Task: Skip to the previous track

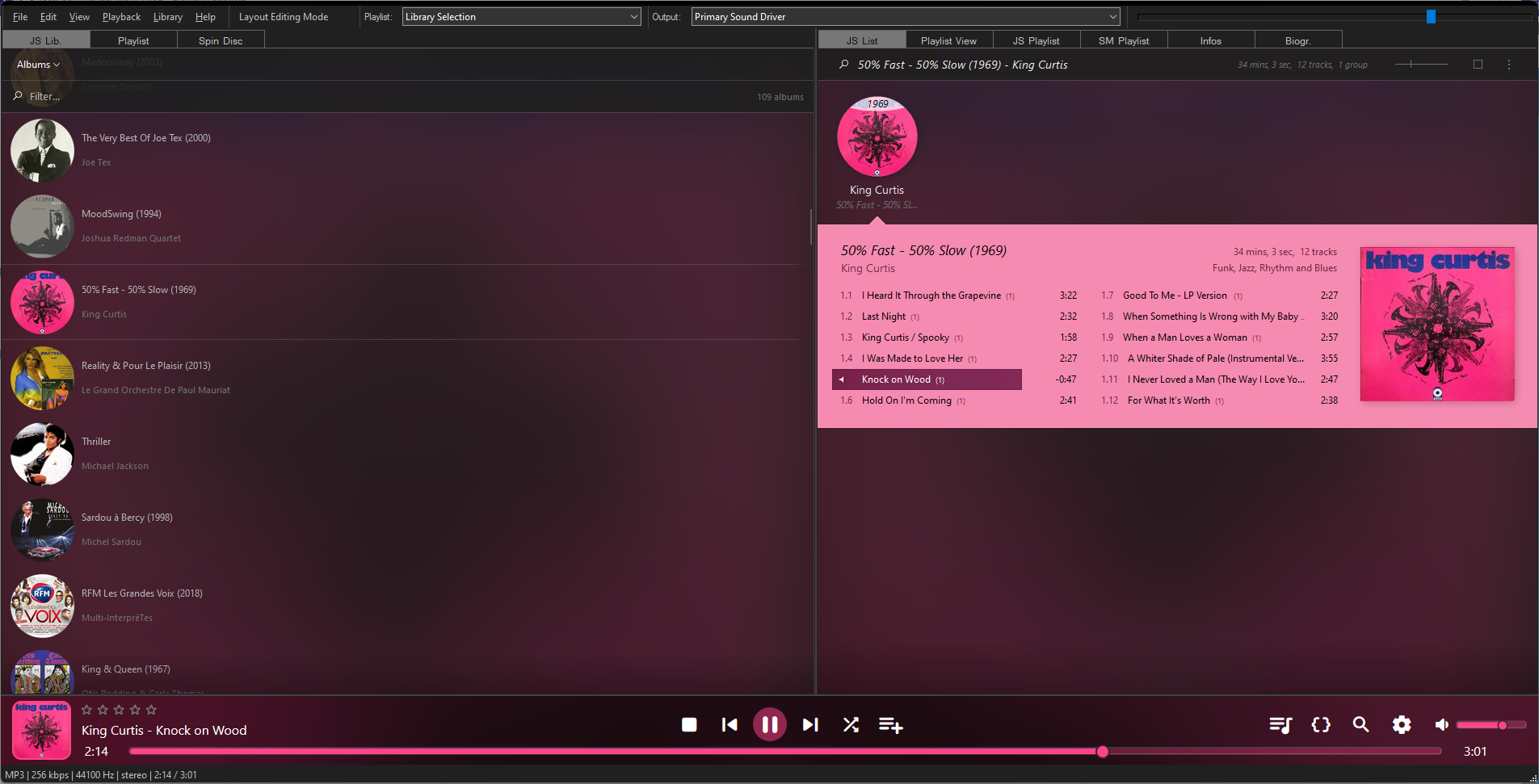Action: tap(730, 725)
